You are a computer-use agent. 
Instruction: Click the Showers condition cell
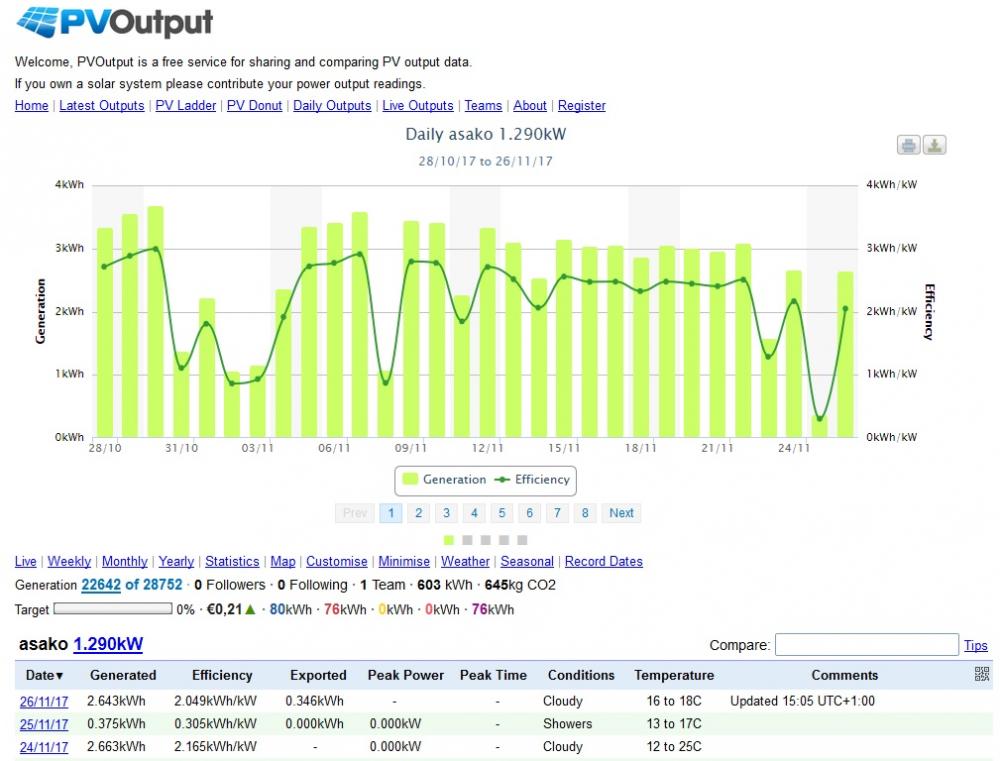(568, 724)
